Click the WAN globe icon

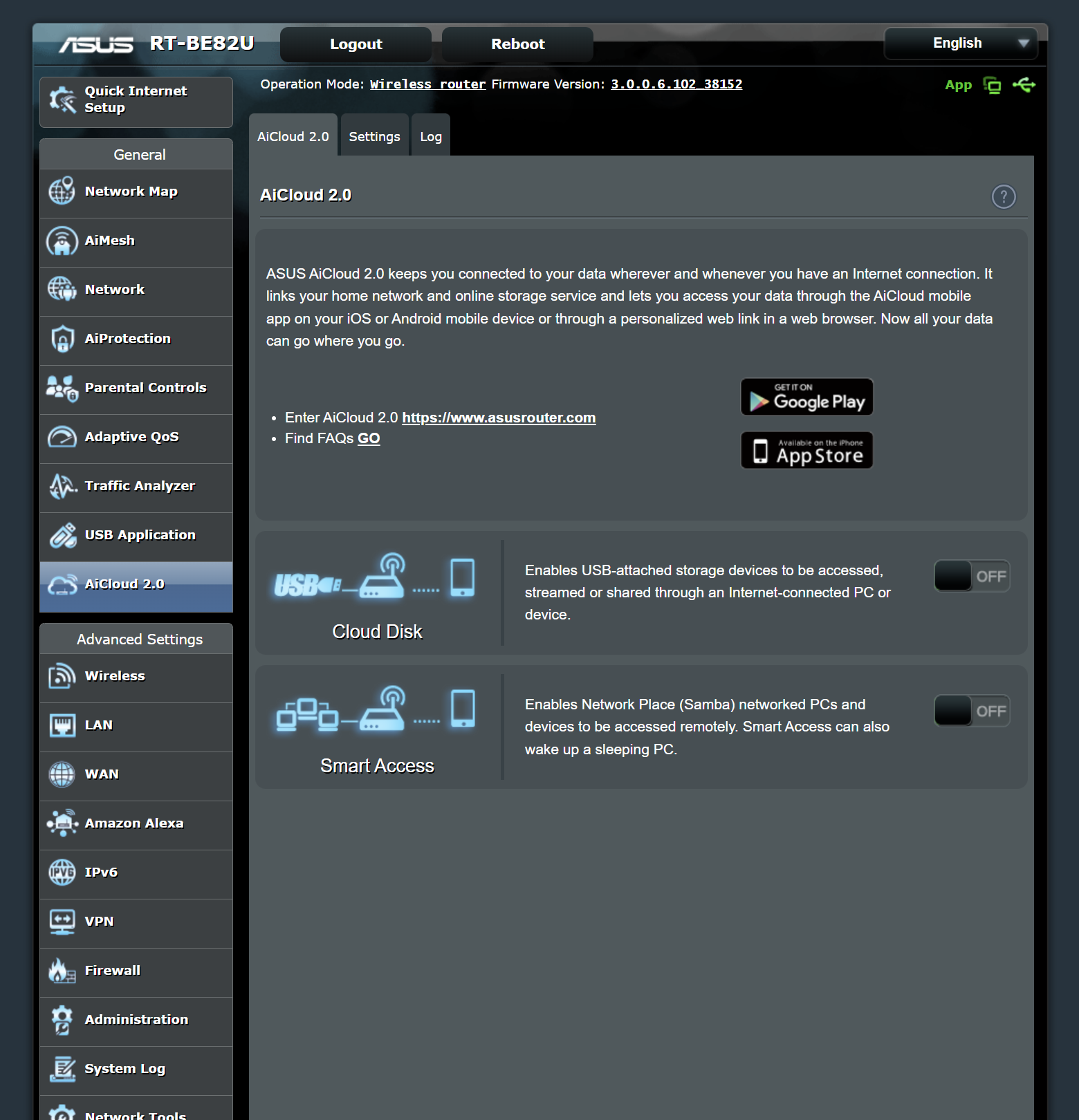tap(62, 774)
